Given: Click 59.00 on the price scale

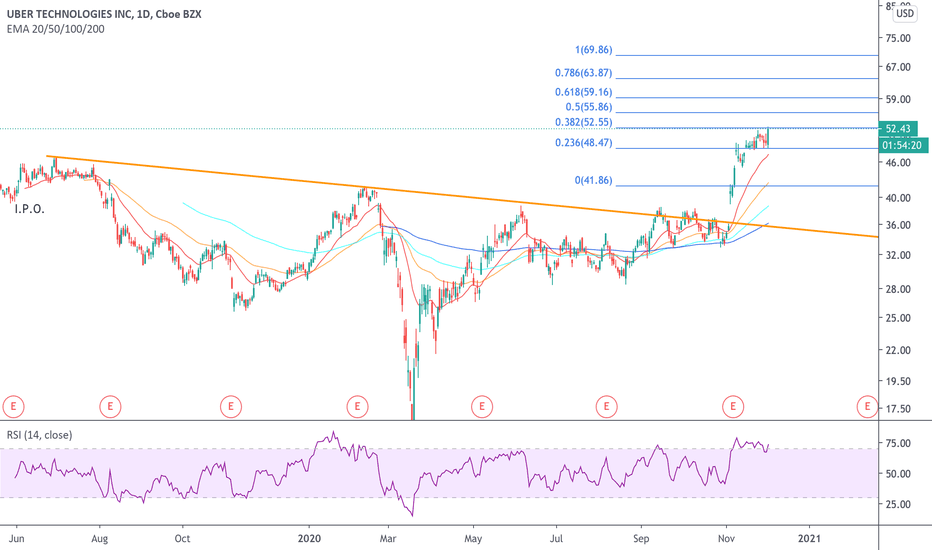Looking at the screenshot, I should tap(898, 99).
